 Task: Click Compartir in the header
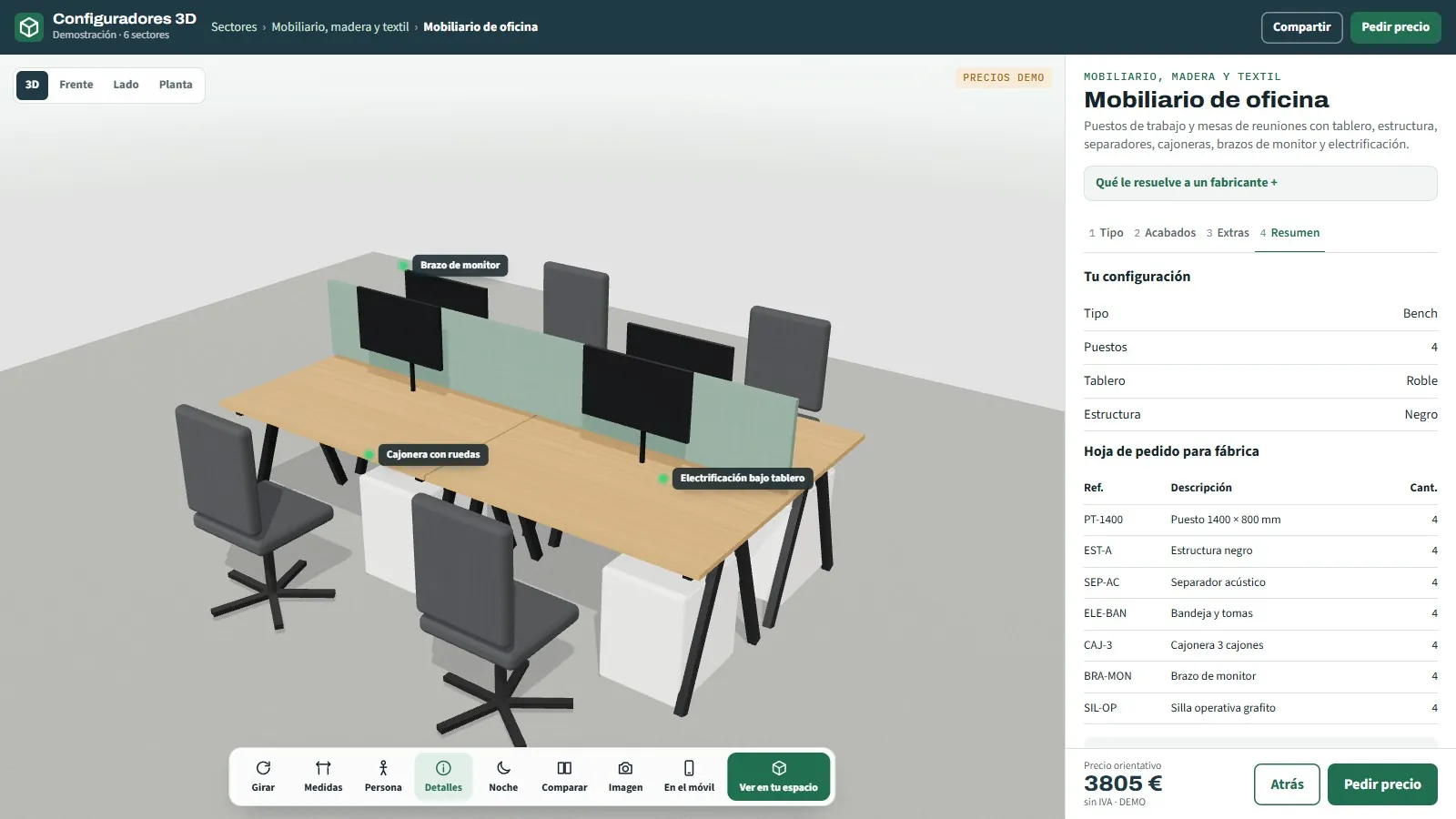coord(1301,27)
